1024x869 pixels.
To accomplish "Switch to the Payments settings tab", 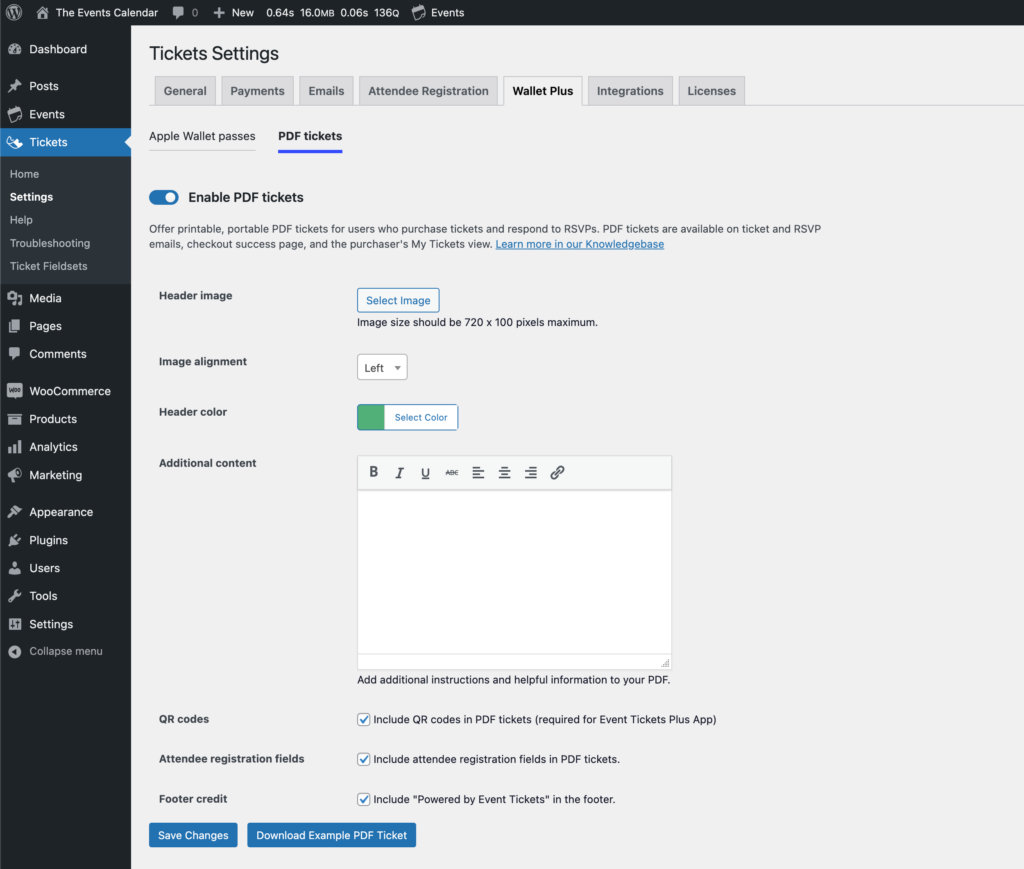I will [x=257, y=90].
